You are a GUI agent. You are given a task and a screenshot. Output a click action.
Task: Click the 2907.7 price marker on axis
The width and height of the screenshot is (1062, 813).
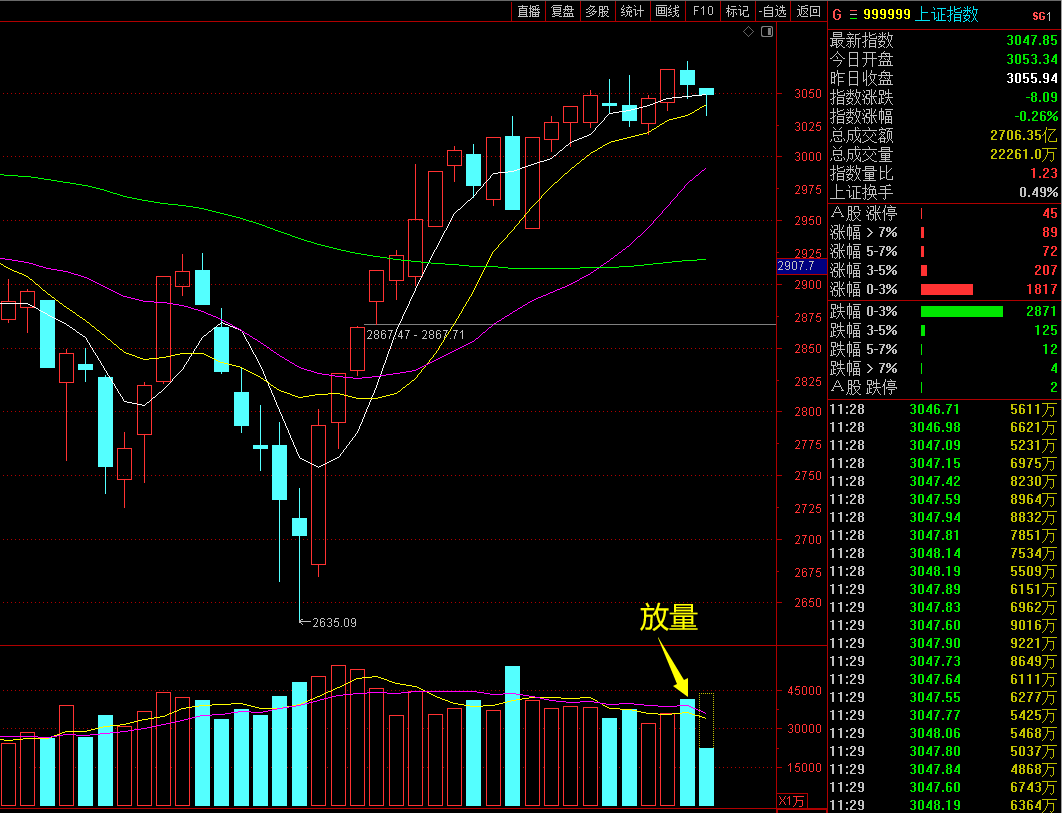pyautogui.click(x=802, y=266)
